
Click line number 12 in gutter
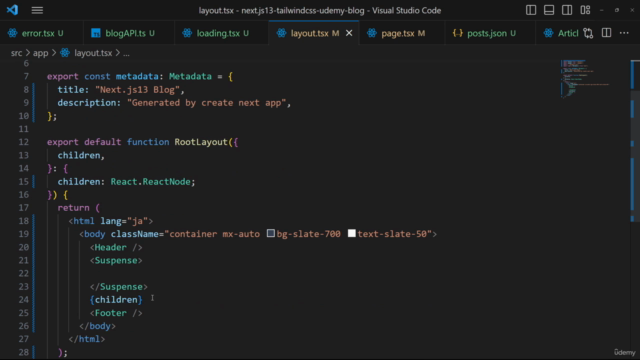24,142
